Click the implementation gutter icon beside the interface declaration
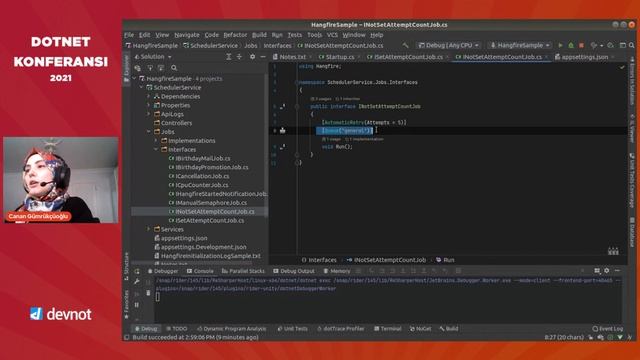The width and height of the screenshot is (640, 360). [282, 107]
